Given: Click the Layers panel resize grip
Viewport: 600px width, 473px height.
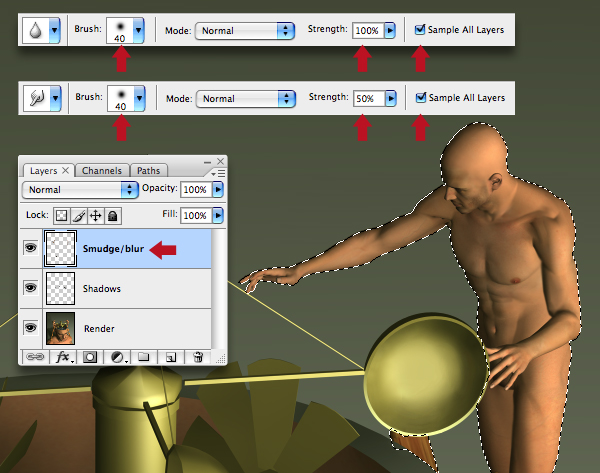Looking at the screenshot, I should coord(220,359).
